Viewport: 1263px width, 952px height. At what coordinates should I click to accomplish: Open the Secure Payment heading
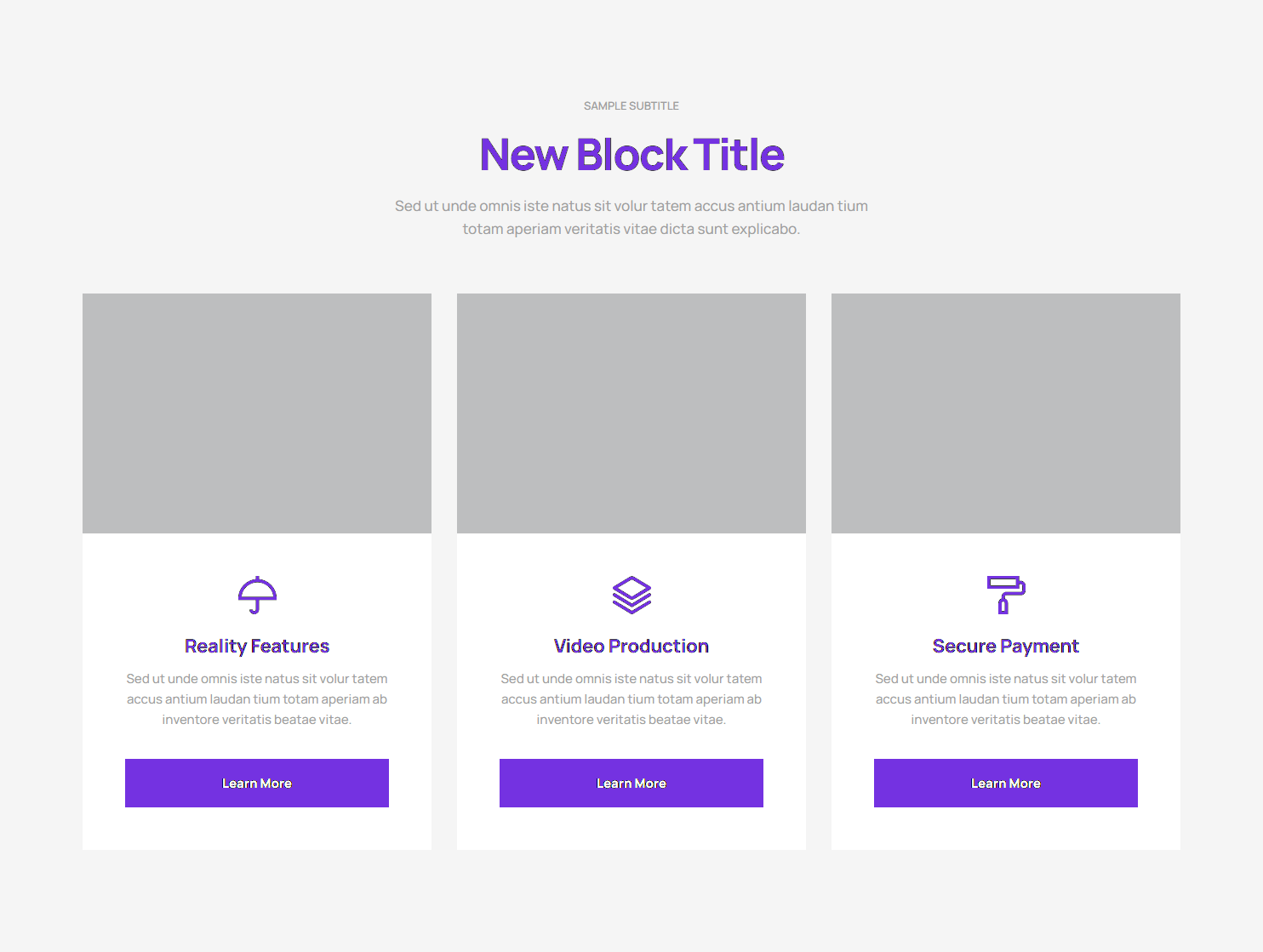coord(1006,647)
